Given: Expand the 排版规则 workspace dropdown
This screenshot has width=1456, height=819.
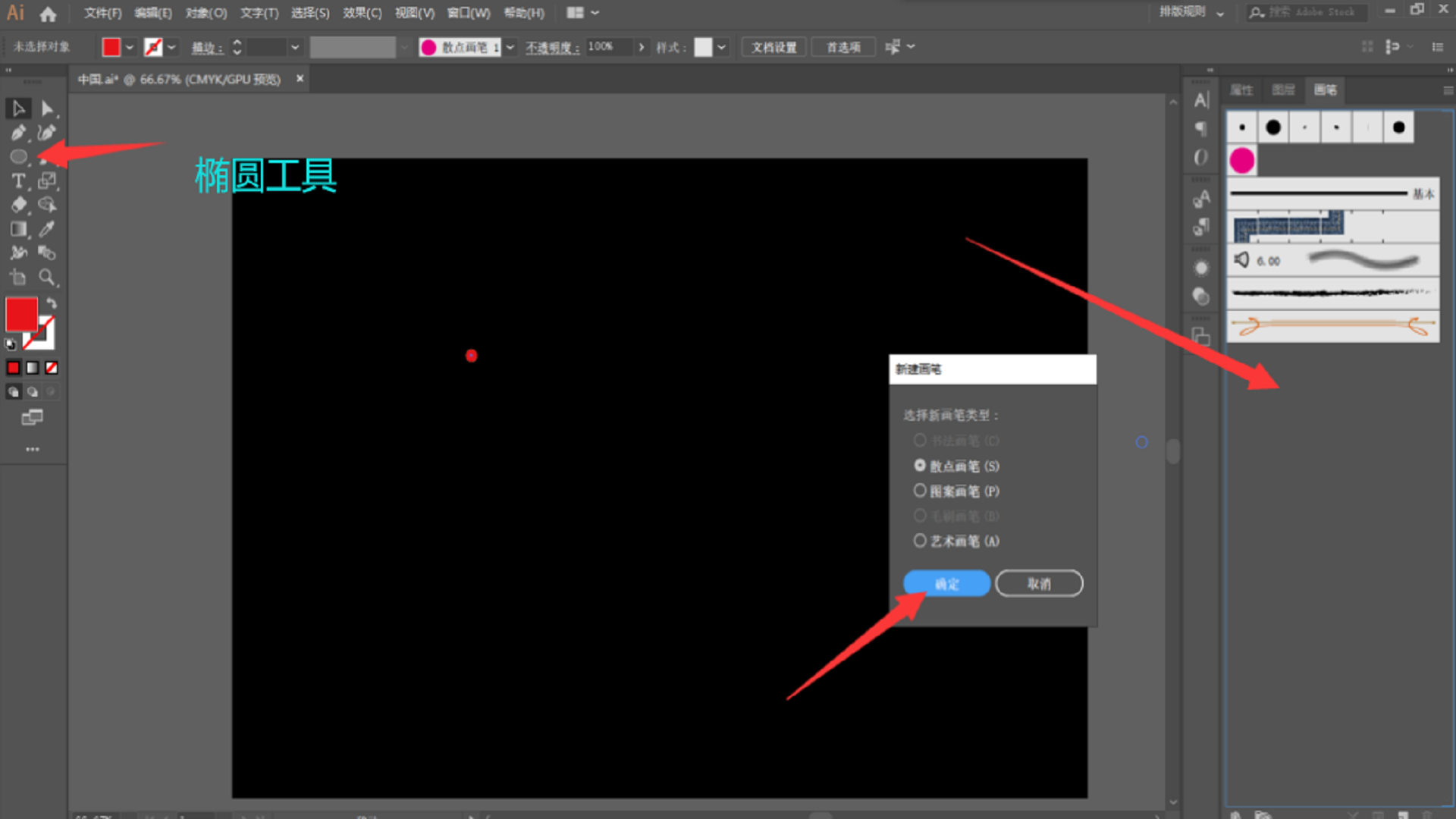Looking at the screenshot, I should (x=1220, y=13).
